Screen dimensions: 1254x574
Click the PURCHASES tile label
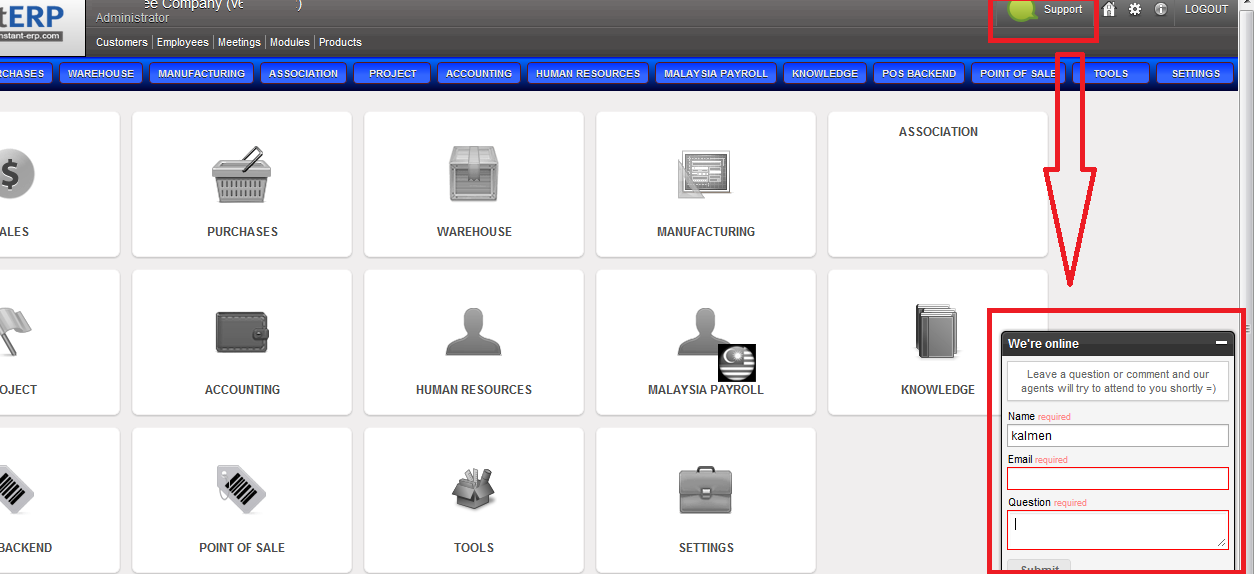point(242,231)
